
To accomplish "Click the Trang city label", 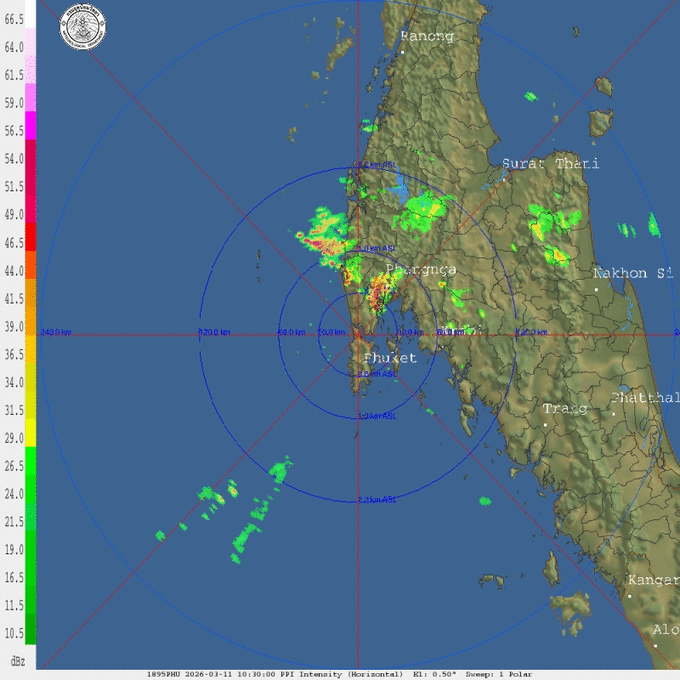I will tap(566, 409).
